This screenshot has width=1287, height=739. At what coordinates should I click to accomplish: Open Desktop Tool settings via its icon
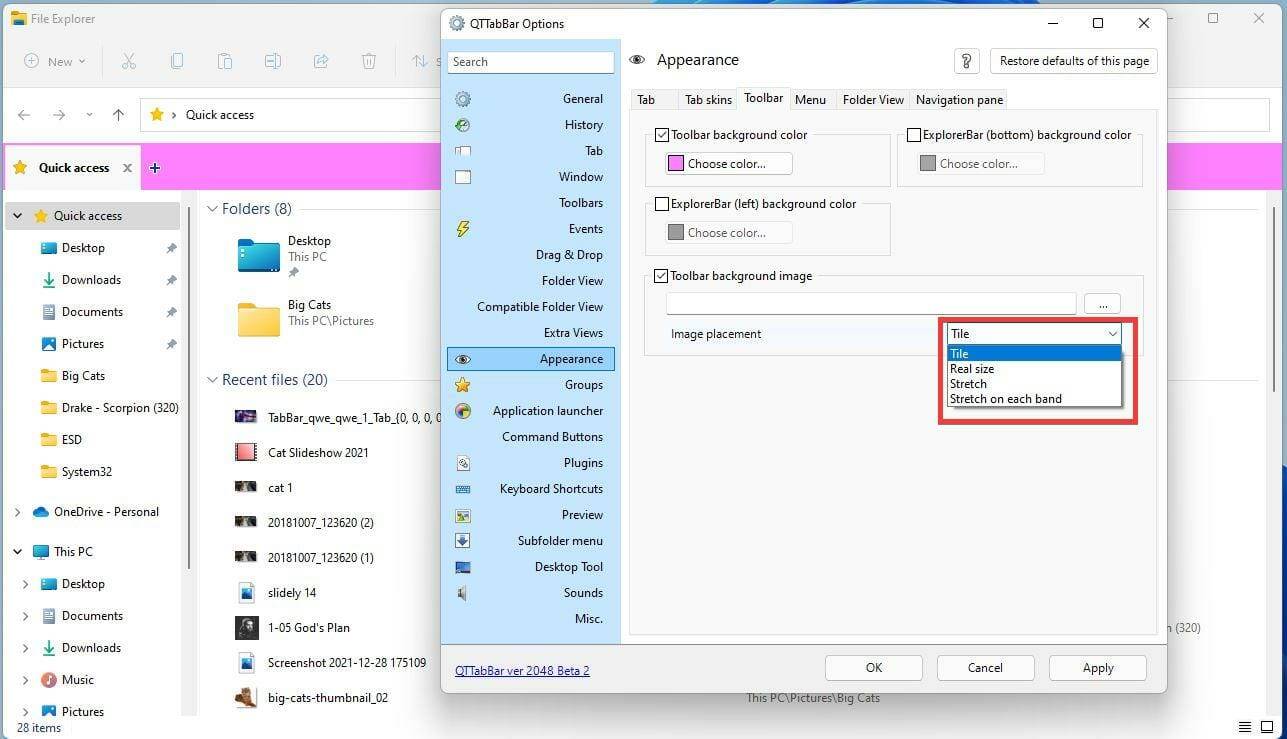point(462,566)
